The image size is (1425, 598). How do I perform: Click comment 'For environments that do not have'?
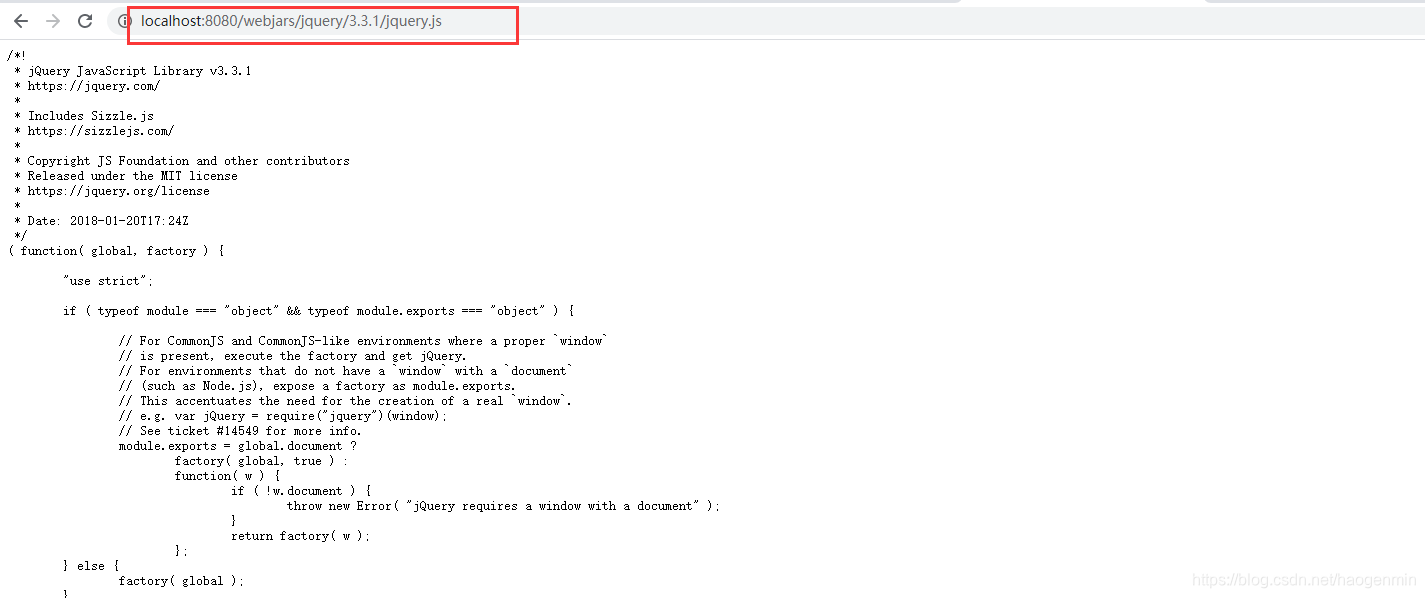(x=345, y=371)
